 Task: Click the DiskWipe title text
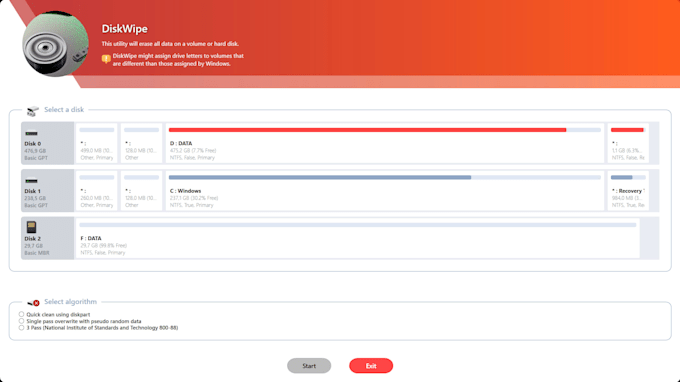[124, 29]
